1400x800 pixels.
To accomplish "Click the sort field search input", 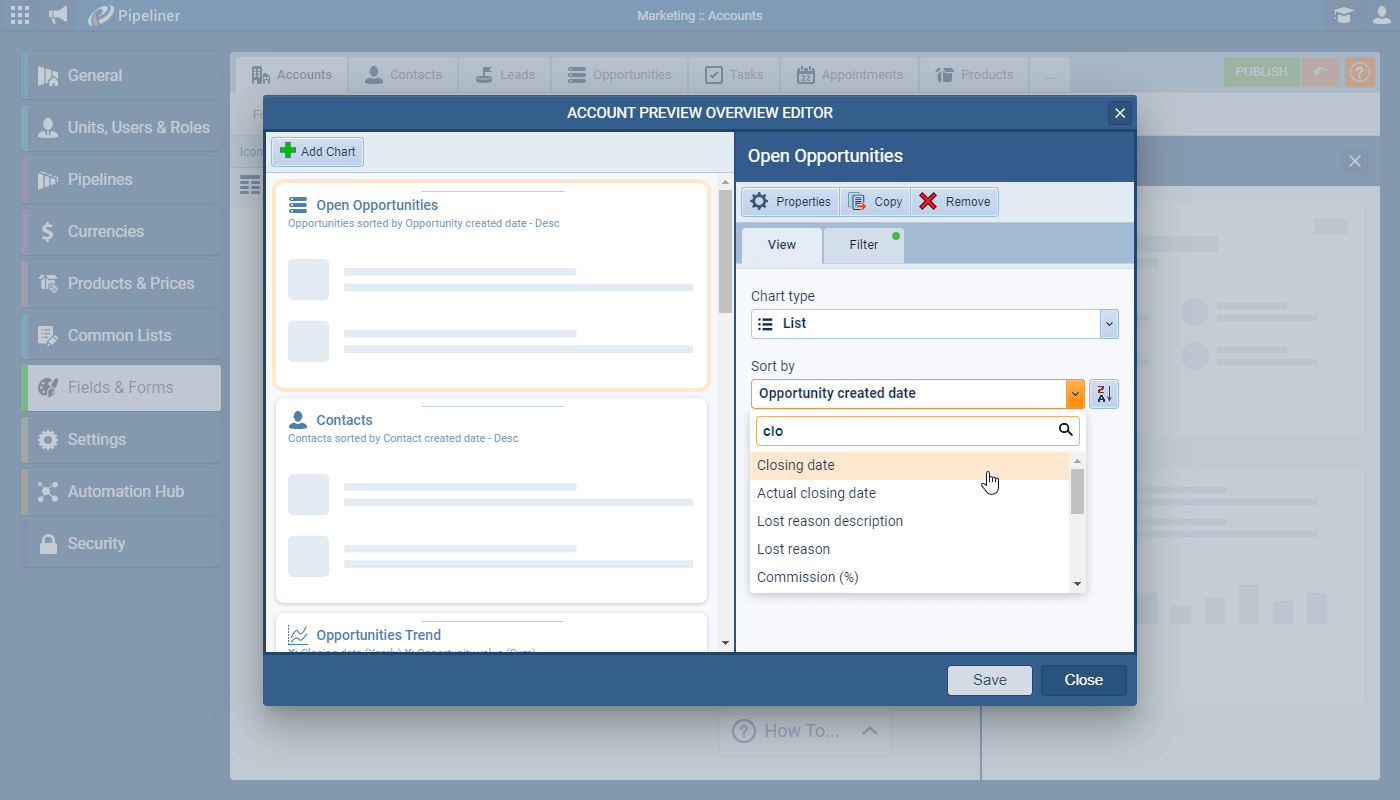I will 905,431.
